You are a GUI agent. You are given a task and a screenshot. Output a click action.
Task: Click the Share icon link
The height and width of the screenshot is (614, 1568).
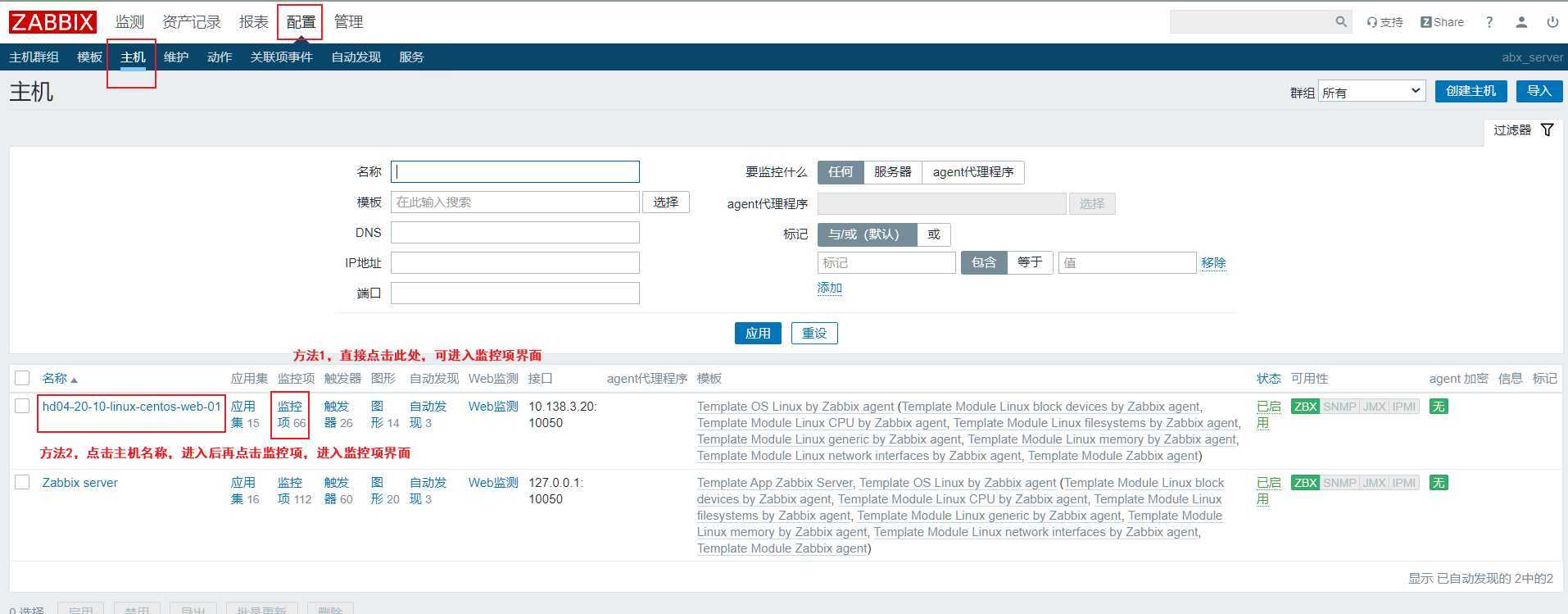tap(1442, 22)
